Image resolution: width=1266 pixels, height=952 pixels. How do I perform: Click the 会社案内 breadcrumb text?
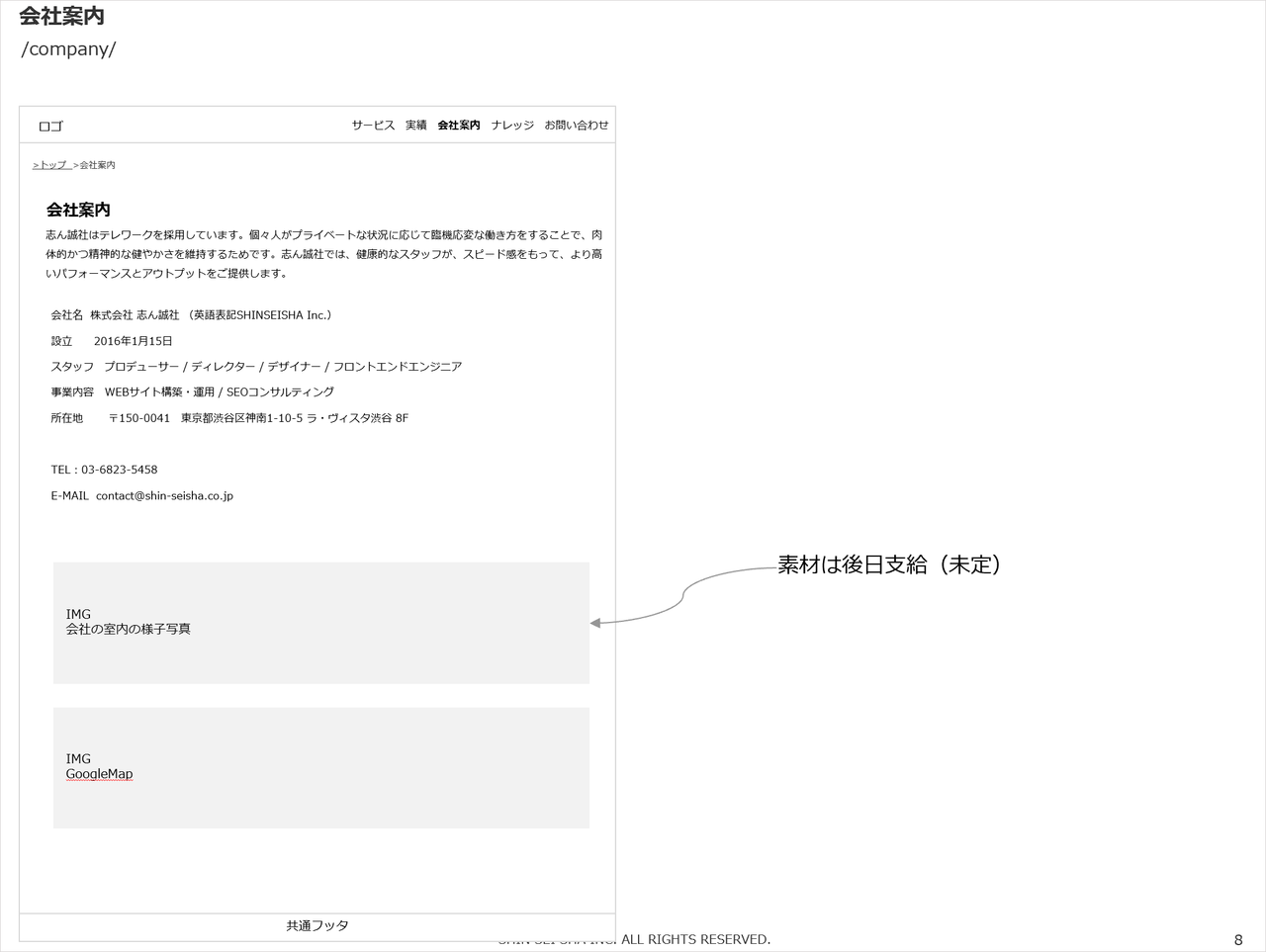coord(97,165)
